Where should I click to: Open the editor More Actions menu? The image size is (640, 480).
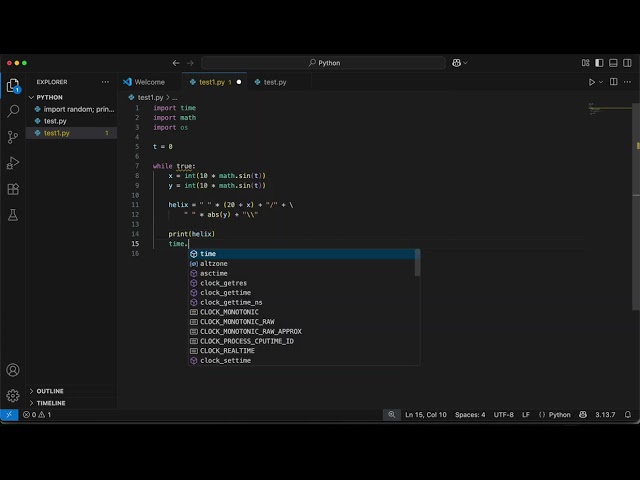(627, 82)
